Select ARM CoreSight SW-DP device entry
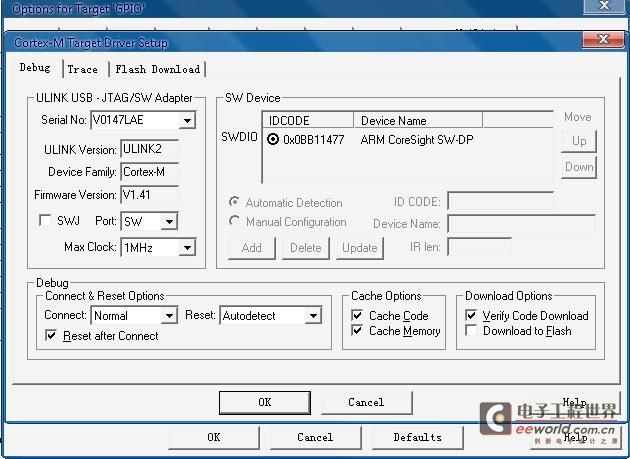630x459 pixels. (x=417, y=140)
